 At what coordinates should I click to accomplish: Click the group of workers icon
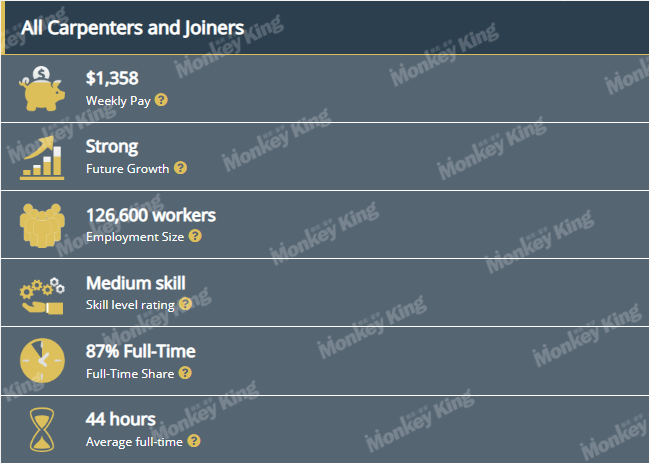tap(42, 226)
